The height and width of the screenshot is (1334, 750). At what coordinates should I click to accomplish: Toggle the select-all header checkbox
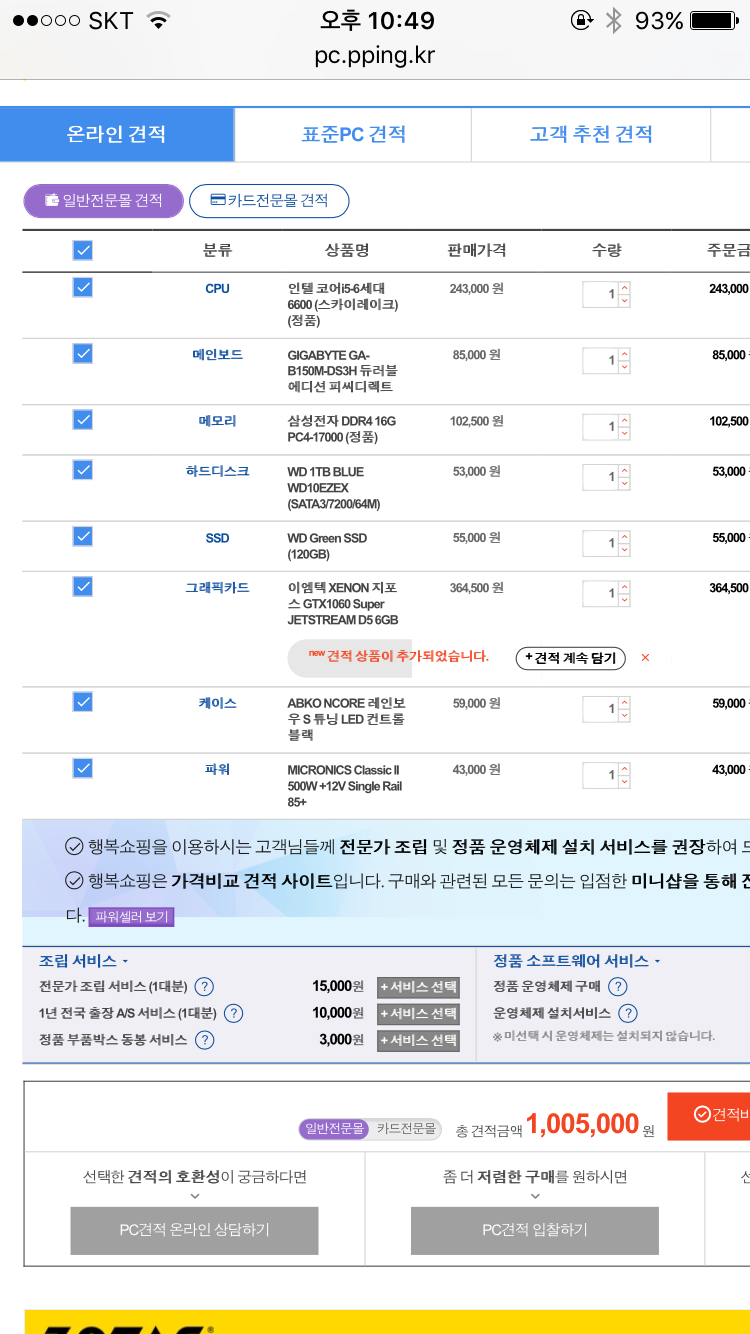[83, 250]
